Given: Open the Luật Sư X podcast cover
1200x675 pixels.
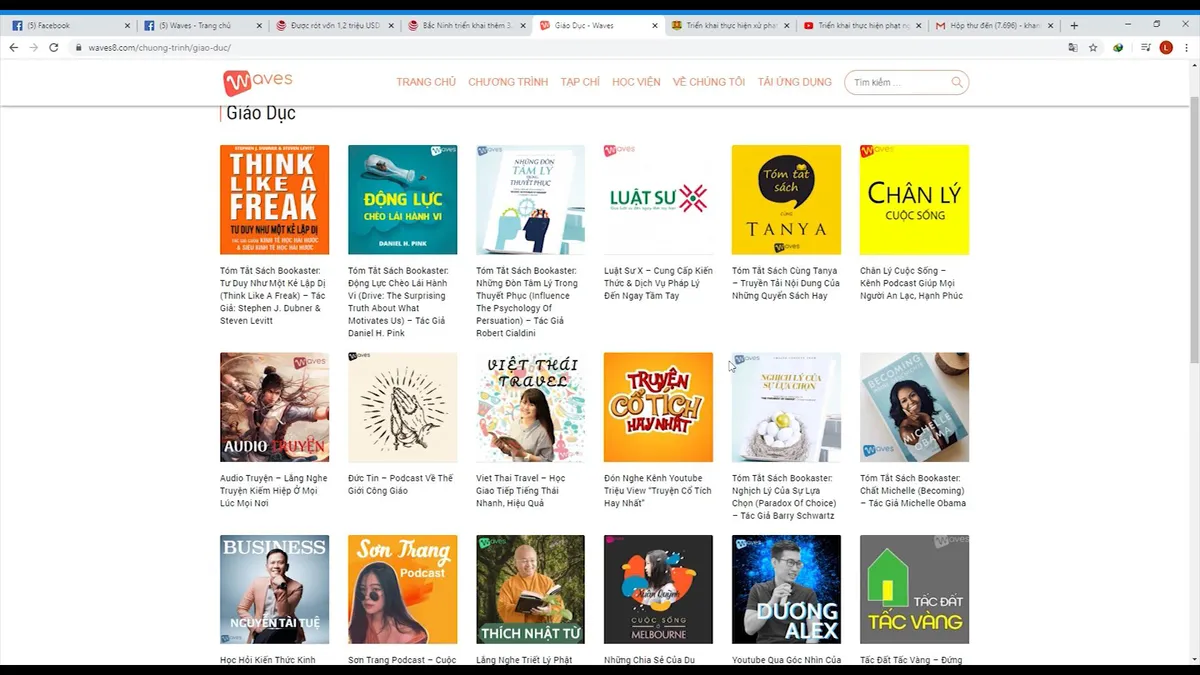Looking at the screenshot, I should coord(658,200).
